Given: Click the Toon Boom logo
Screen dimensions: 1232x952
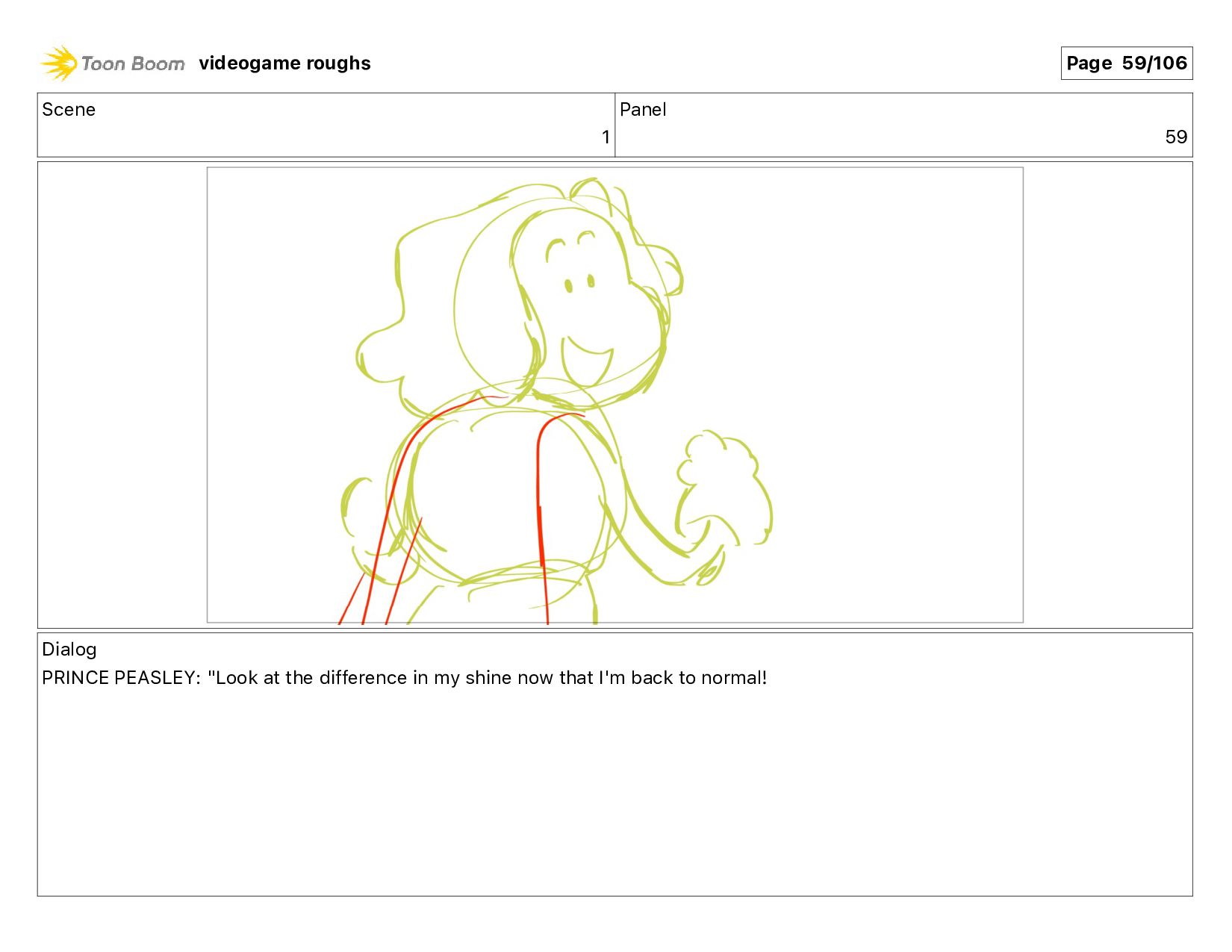Looking at the screenshot, I should click(x=112, y=63).
